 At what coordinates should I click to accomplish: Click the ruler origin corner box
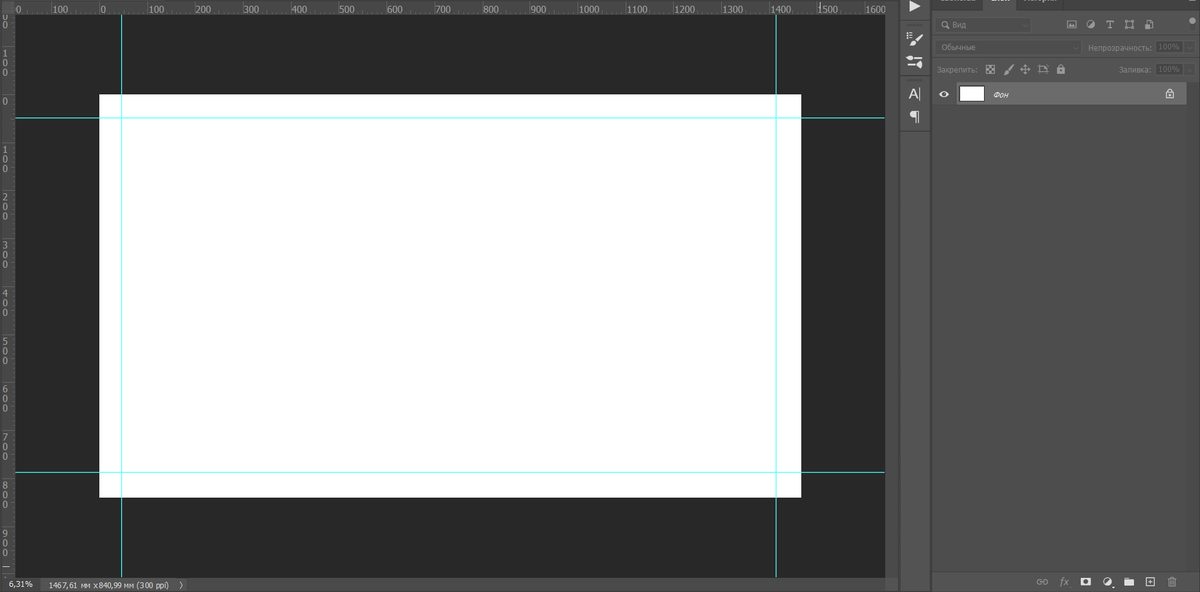coord(7,7)
